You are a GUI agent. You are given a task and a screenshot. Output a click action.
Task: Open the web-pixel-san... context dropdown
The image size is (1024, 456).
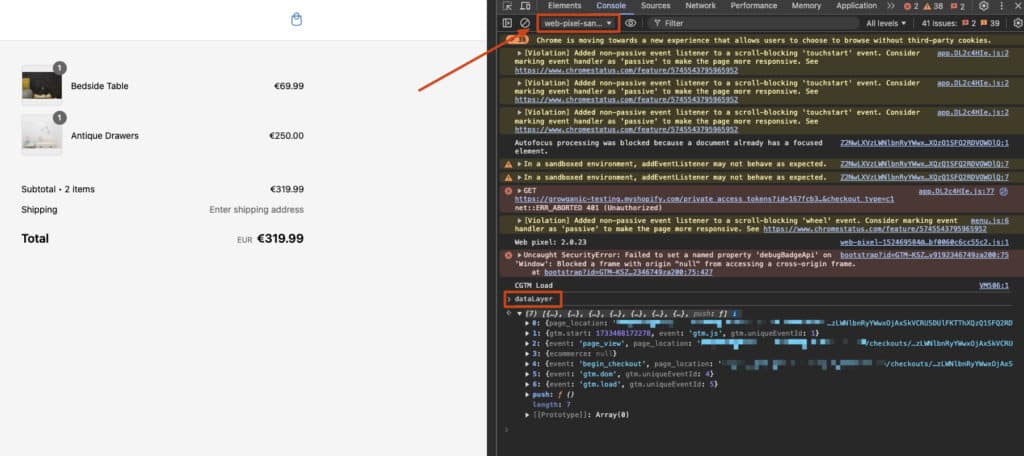578,23
